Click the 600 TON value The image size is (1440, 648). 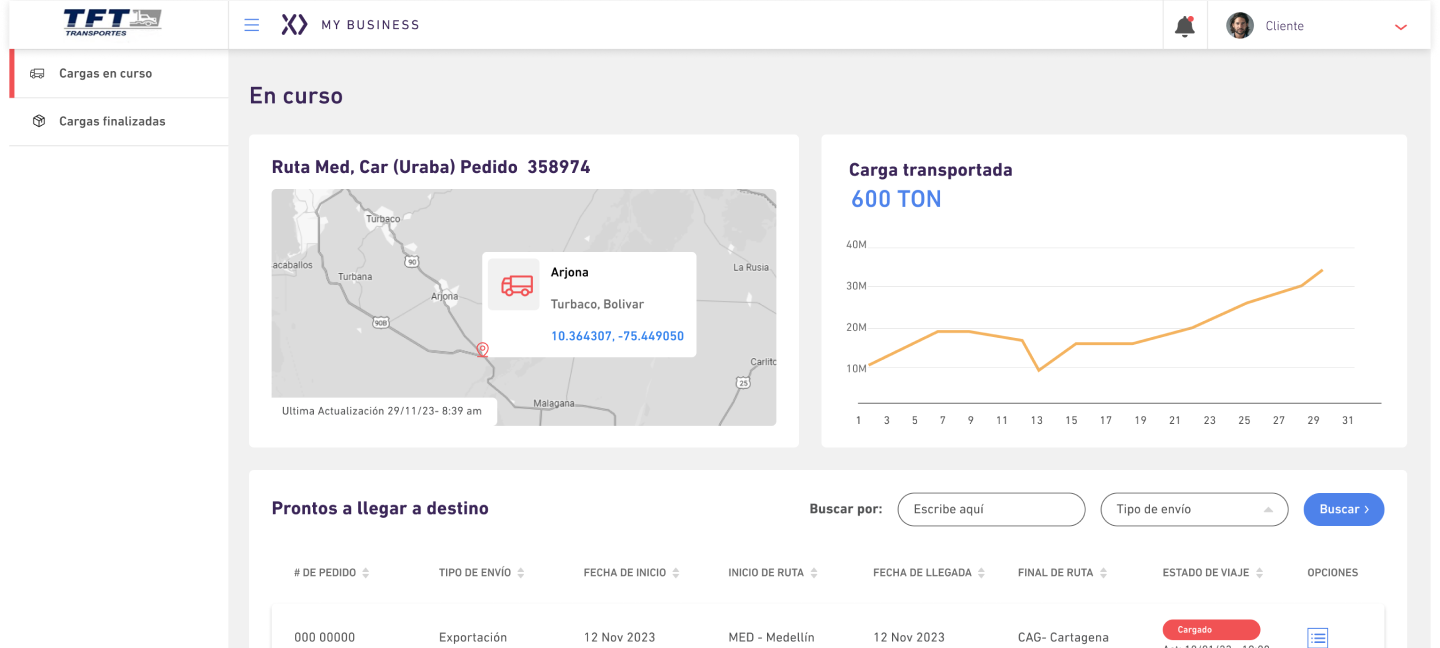(896, 199)
